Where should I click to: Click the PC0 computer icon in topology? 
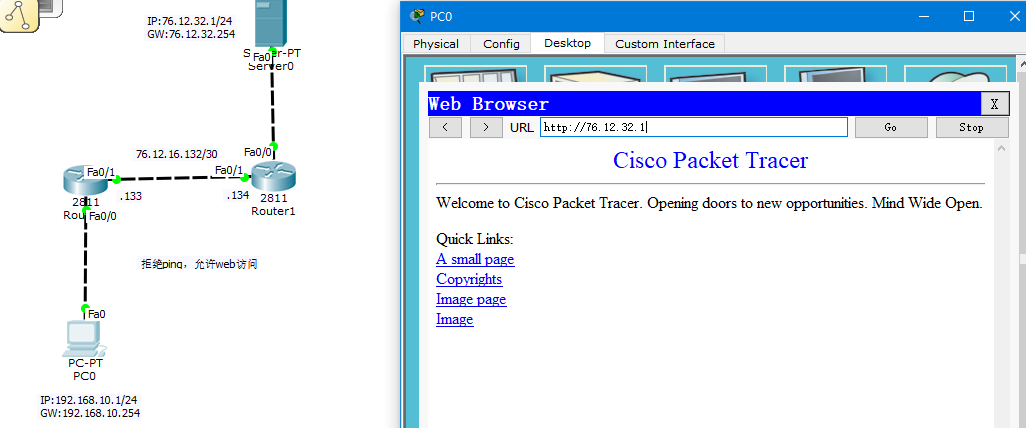point(85,338)
